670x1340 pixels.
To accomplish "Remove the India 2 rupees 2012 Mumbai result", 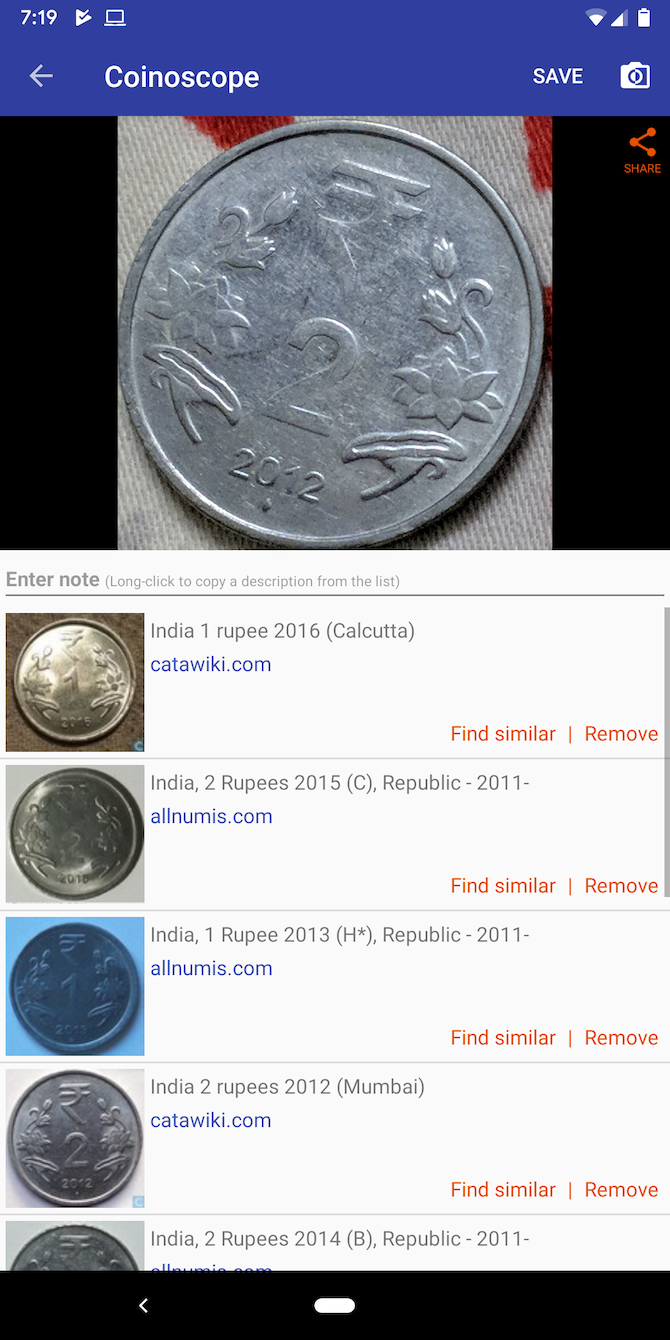I will click(621, 1189).
